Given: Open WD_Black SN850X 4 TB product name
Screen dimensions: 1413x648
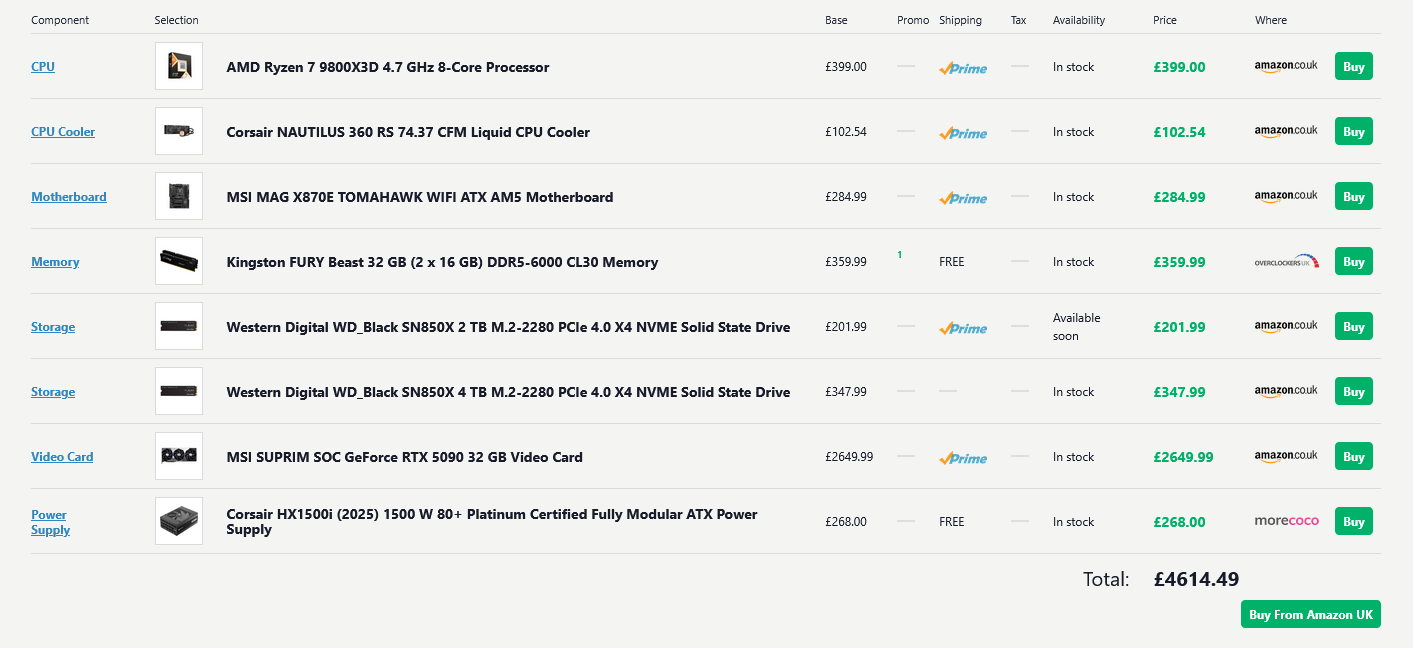Looking at the screenshot, I should [x=508, y=392].
